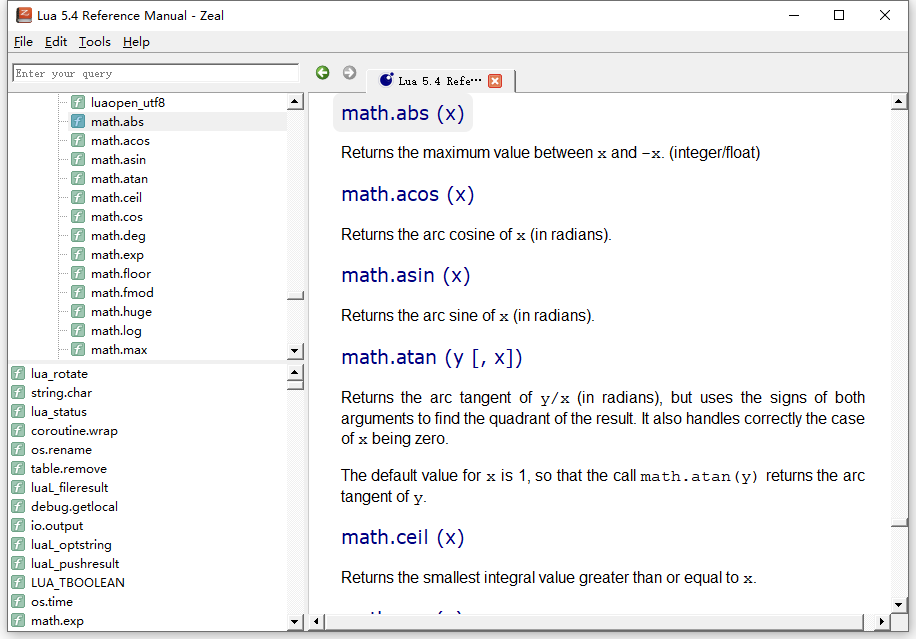Click the function icon beside math.fmod
The width and height of the screenshot is (916, 639).
[x=78, y=292]
